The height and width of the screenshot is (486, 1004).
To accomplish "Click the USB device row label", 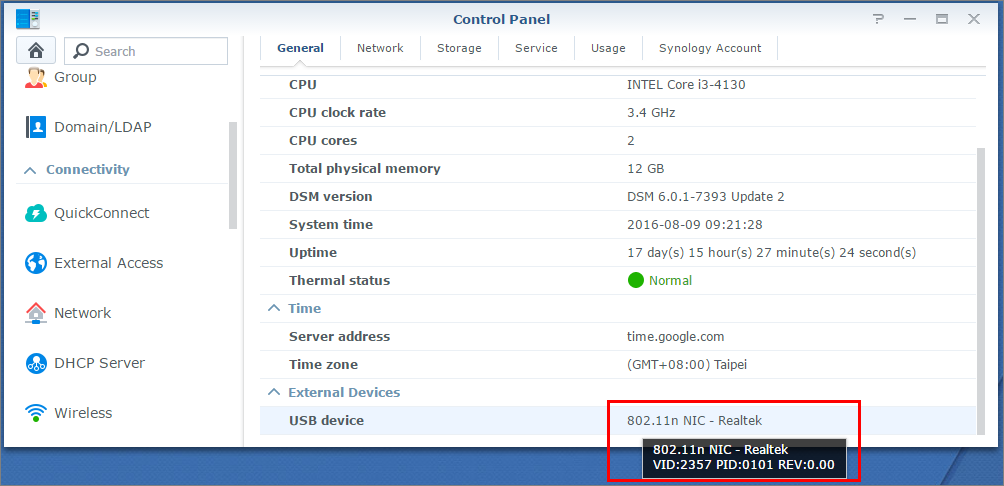I will [x=327, y=421].
